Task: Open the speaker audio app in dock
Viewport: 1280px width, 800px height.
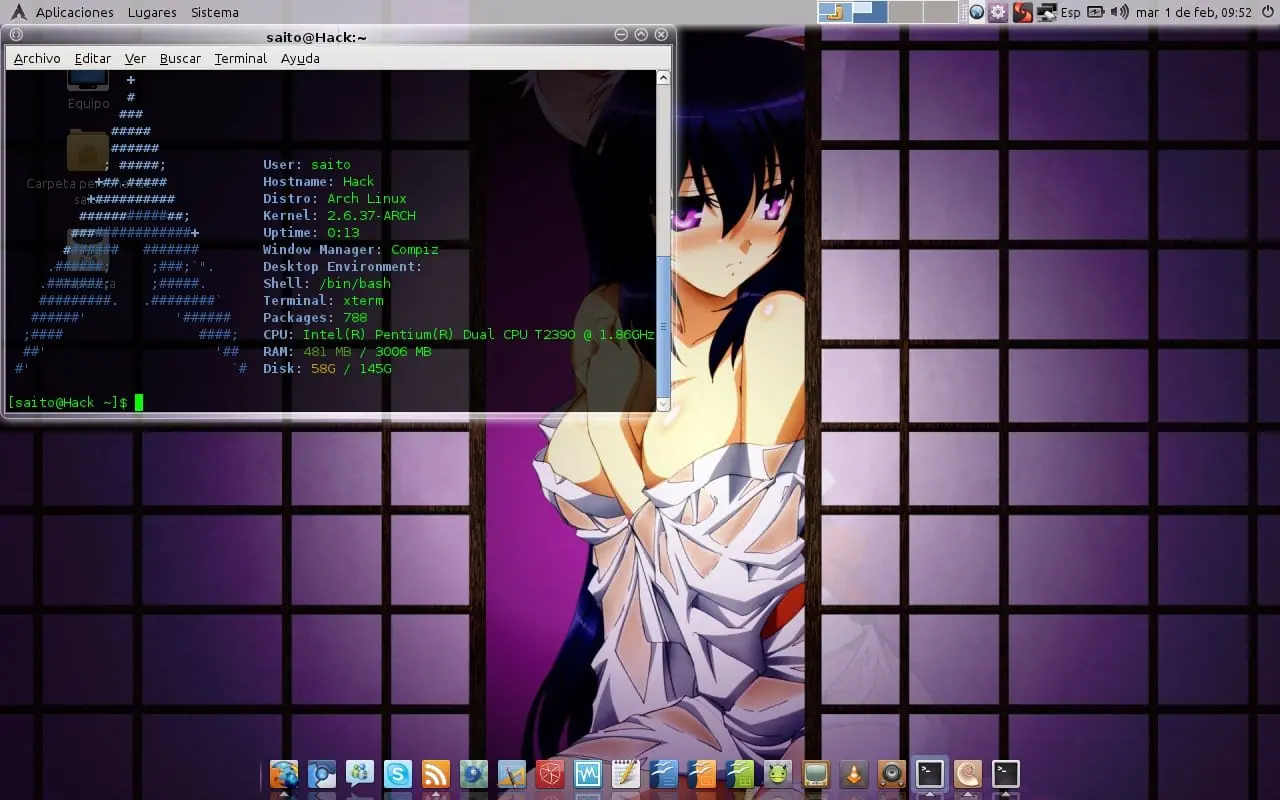Action: click(892, 774)
